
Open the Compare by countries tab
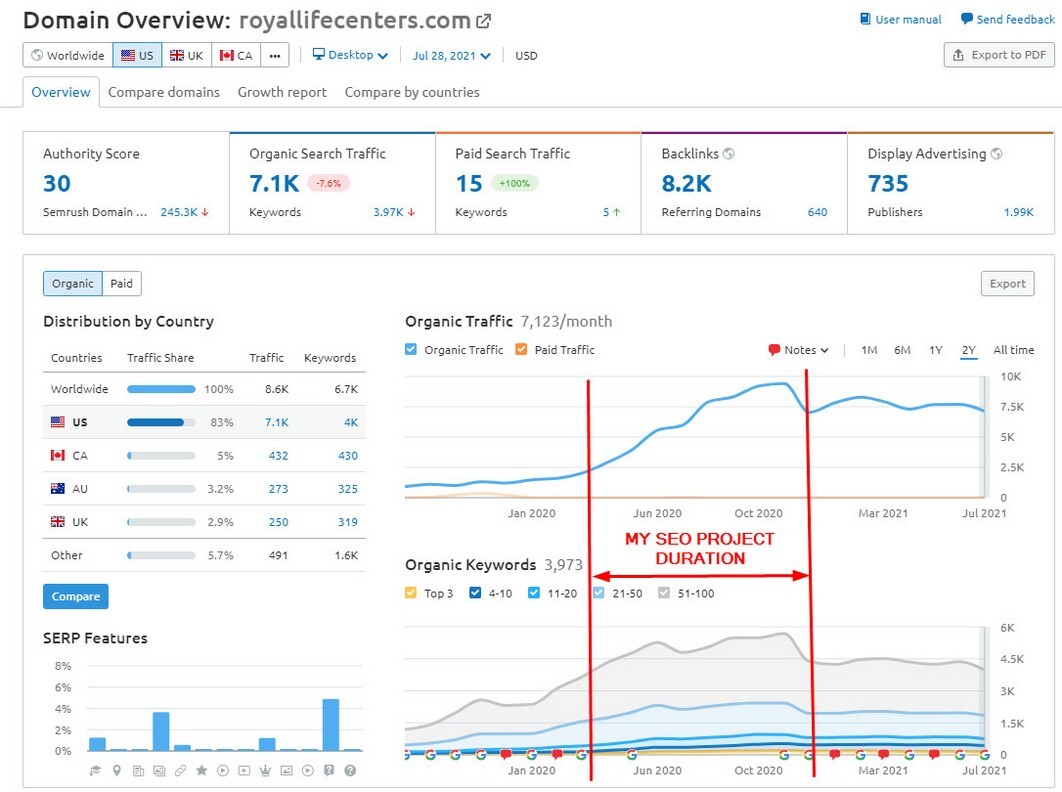(x=412, y=92)
